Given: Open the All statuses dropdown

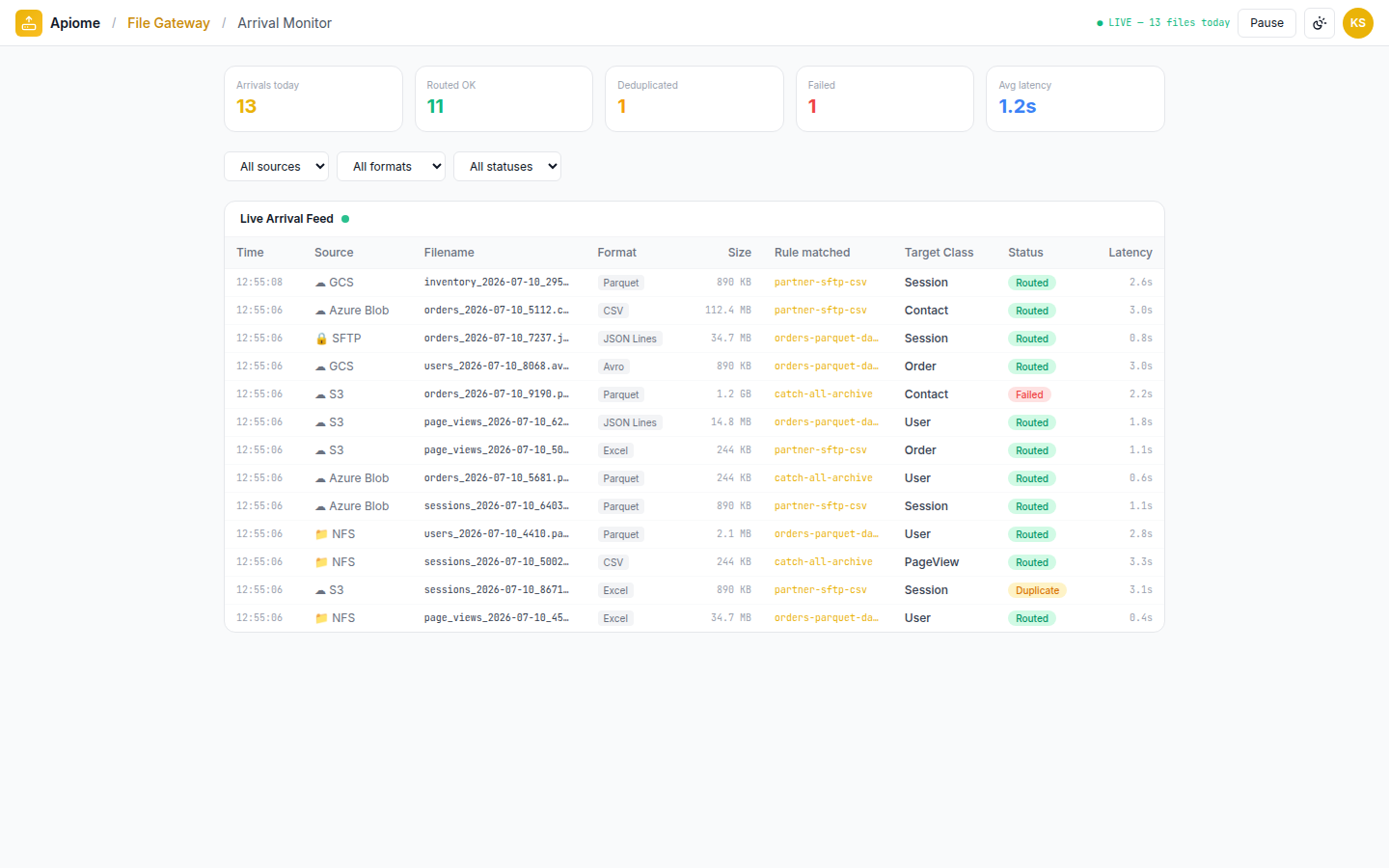Looking at the screenshot, I should tap(507, 166).
